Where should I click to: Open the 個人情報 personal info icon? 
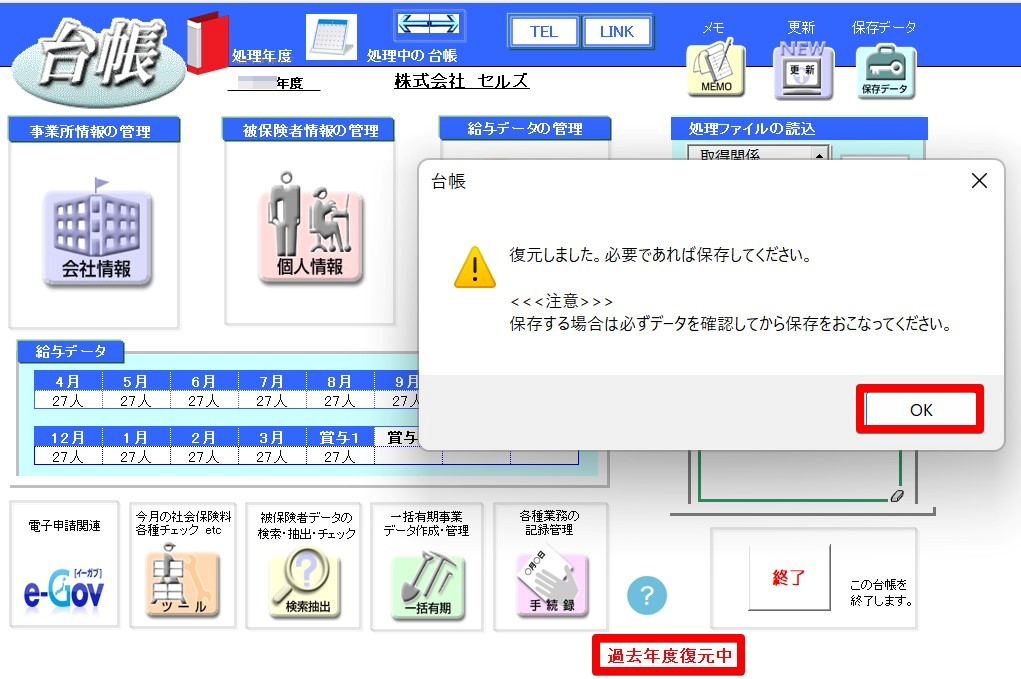pyautogui.click(x=309, y=228)
